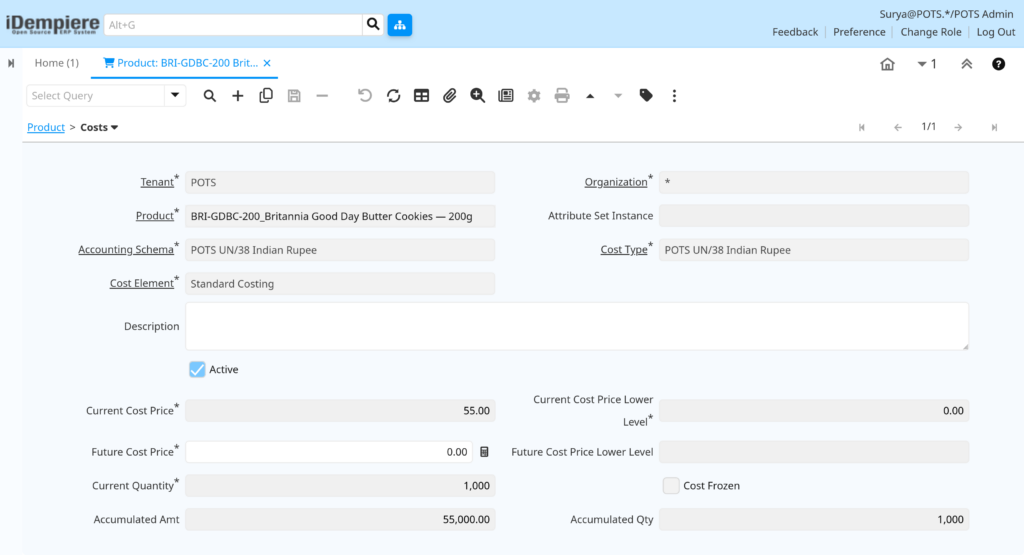Open attachments with paperclip icon
Screen dimensions: 1024x555
tap(449, 96)
